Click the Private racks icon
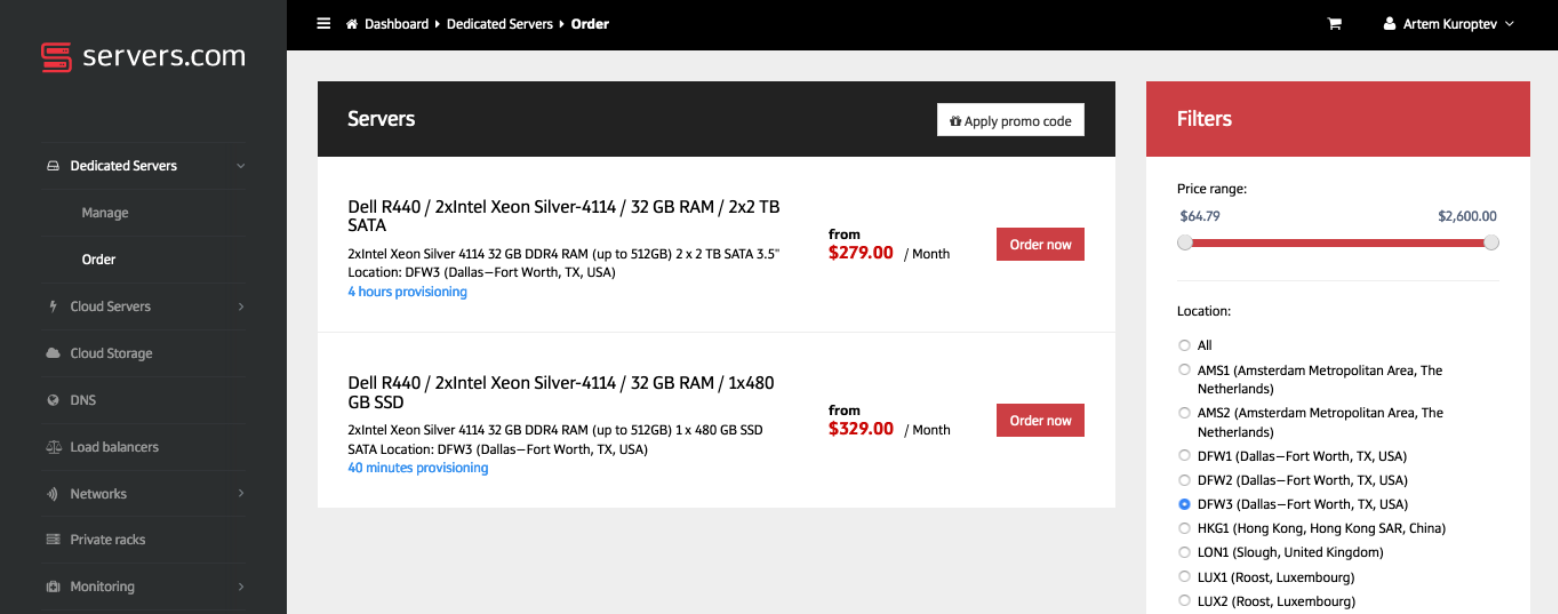 click(53, 540)
